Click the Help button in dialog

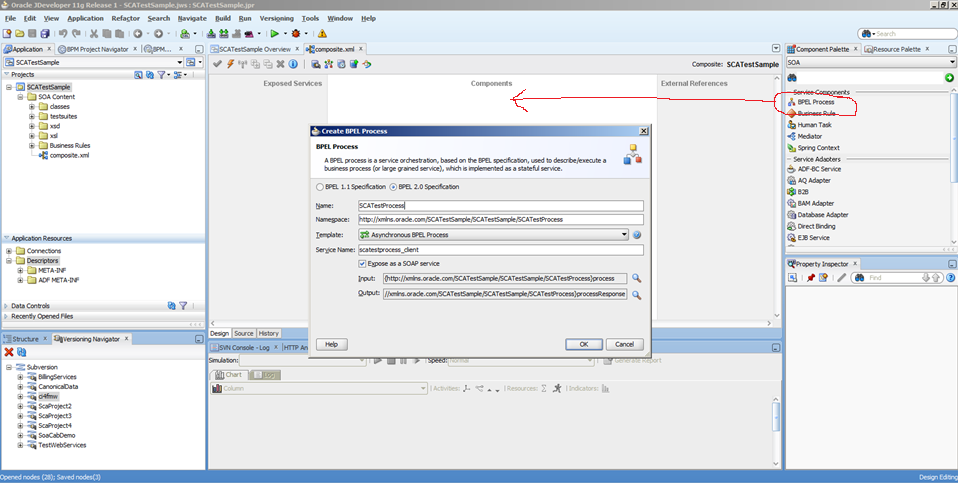click(331, 344)
